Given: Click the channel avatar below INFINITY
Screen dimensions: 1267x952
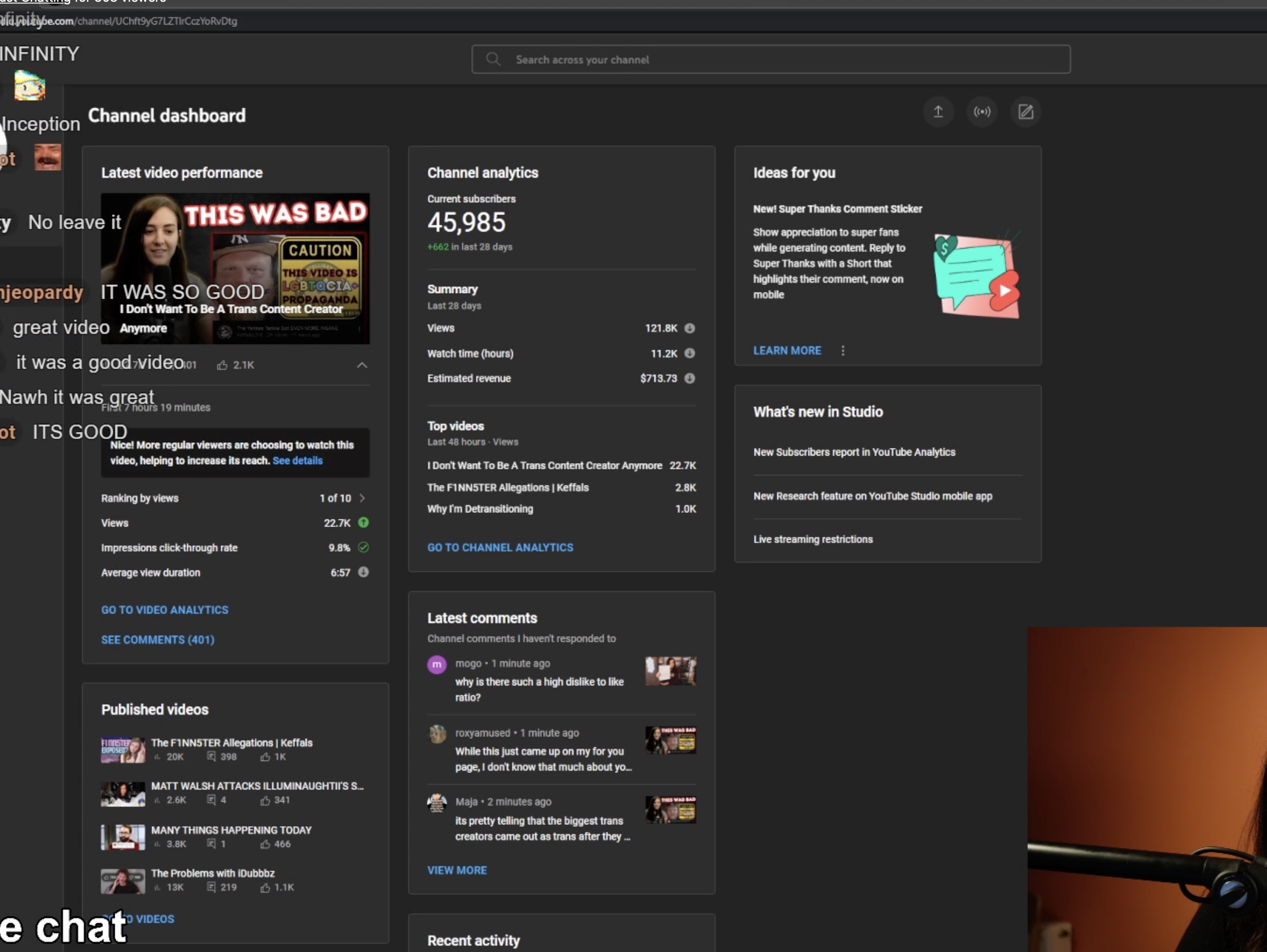Looking at the screenshot, I should (29, 86).
